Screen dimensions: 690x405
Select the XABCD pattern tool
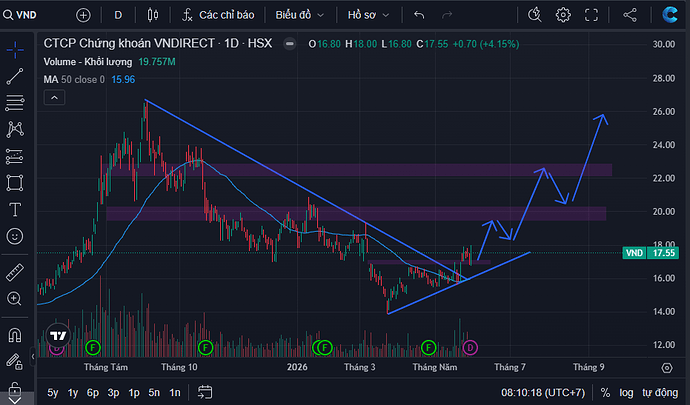coord(15,129)
